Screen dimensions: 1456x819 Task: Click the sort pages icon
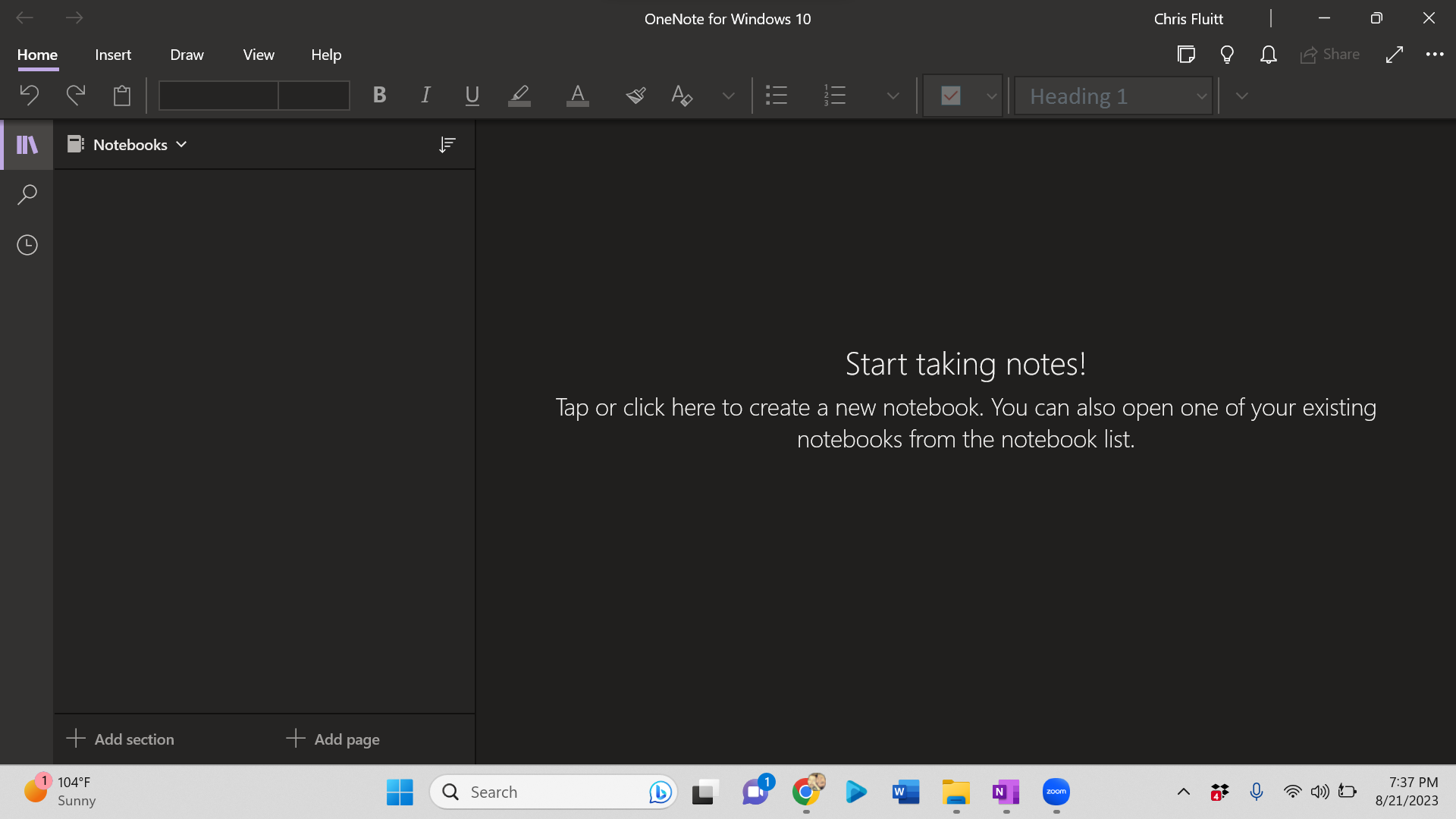click(x=447, y=145)
